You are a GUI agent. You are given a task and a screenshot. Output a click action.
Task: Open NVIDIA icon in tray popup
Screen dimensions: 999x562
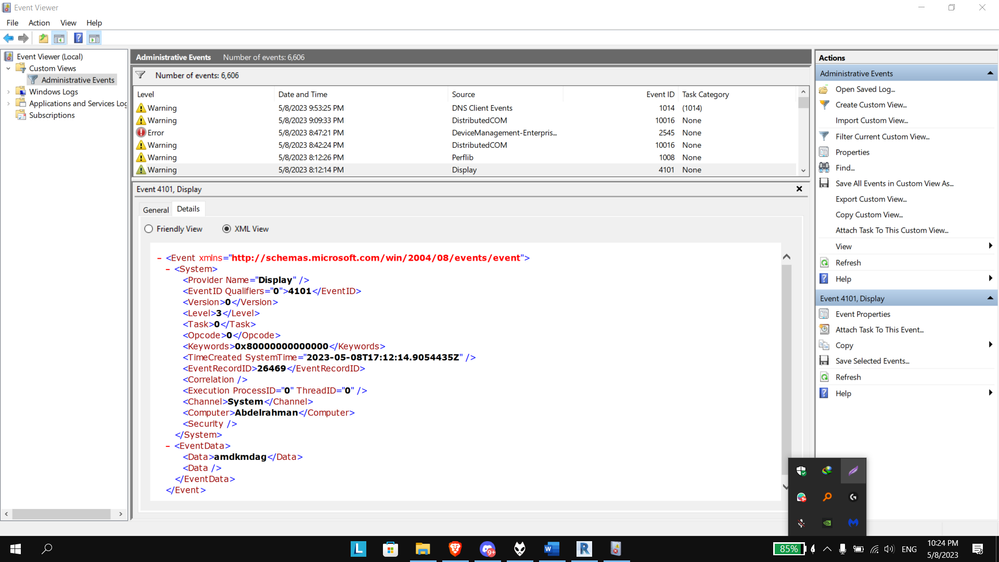tap(827, 523)
